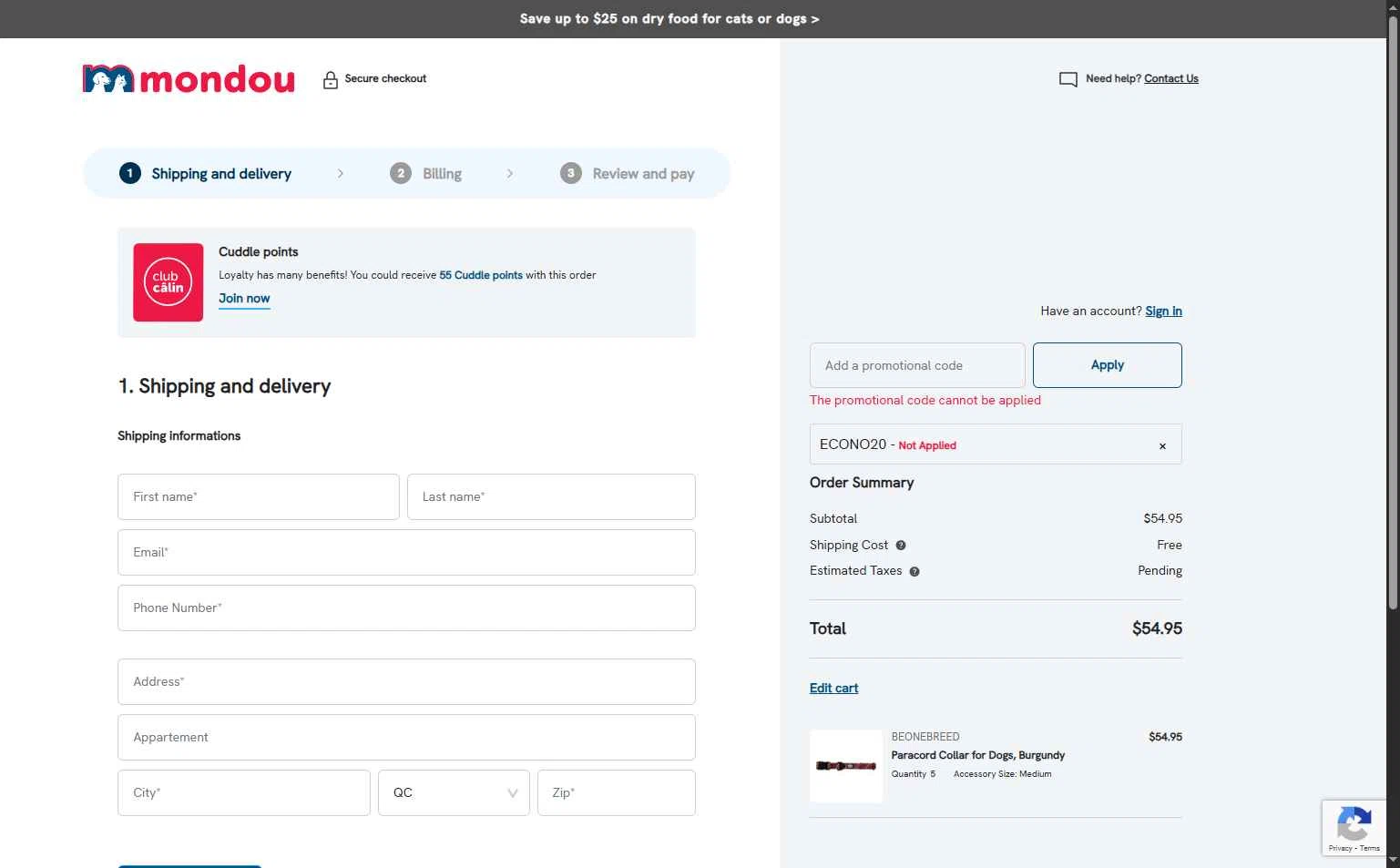Go to Shipping and delivery step

coord(221,174)
